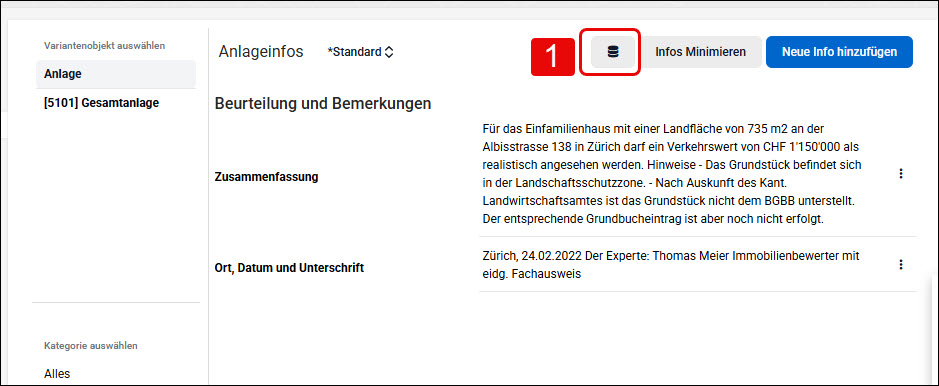Click the Anlageinfos title
This screenshot has height=386, width=939.
tap(261, 52)
